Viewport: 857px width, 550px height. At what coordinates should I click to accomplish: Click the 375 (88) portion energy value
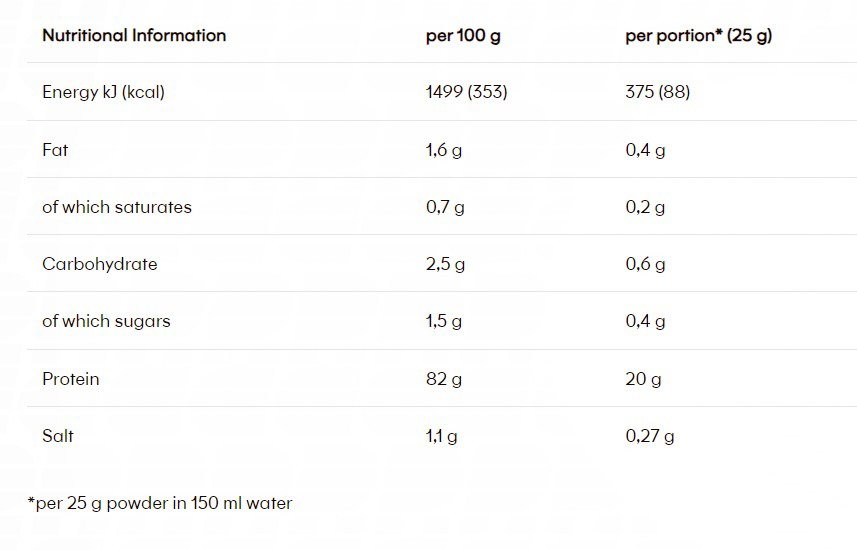pyautogui.click(x=657, y=92)
